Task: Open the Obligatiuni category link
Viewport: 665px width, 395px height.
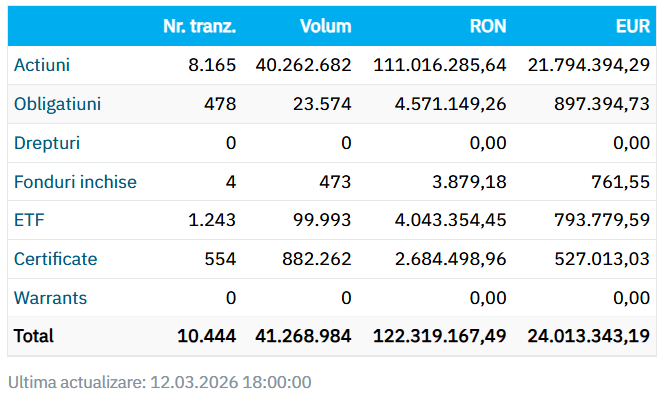Action: [x=57, y=104]
